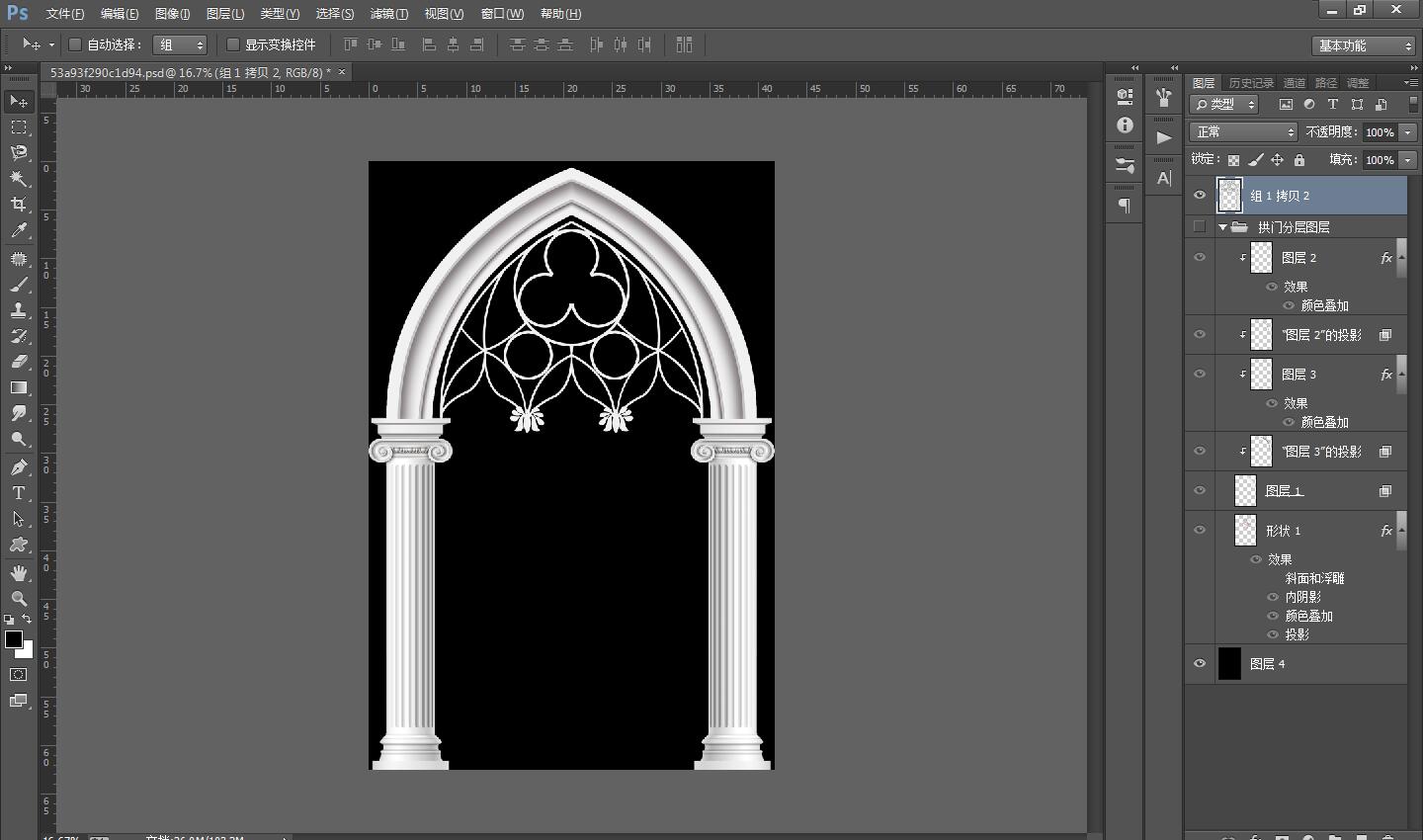Select the Move tool in the toolbox
1423x840 pixels.
point(19,101)
